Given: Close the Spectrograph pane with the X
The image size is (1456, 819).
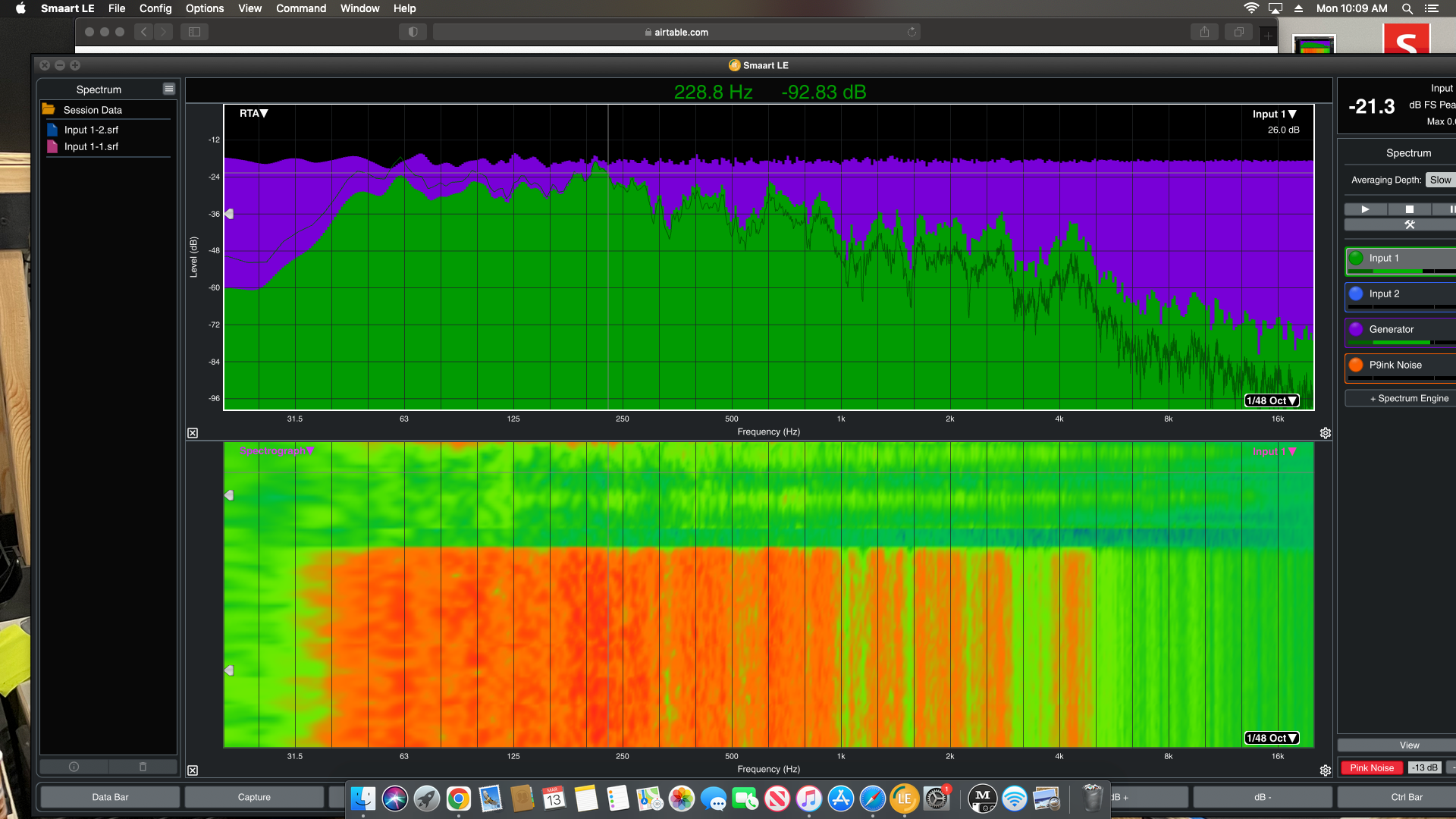Looking at the screenshot, I should 193,770.
